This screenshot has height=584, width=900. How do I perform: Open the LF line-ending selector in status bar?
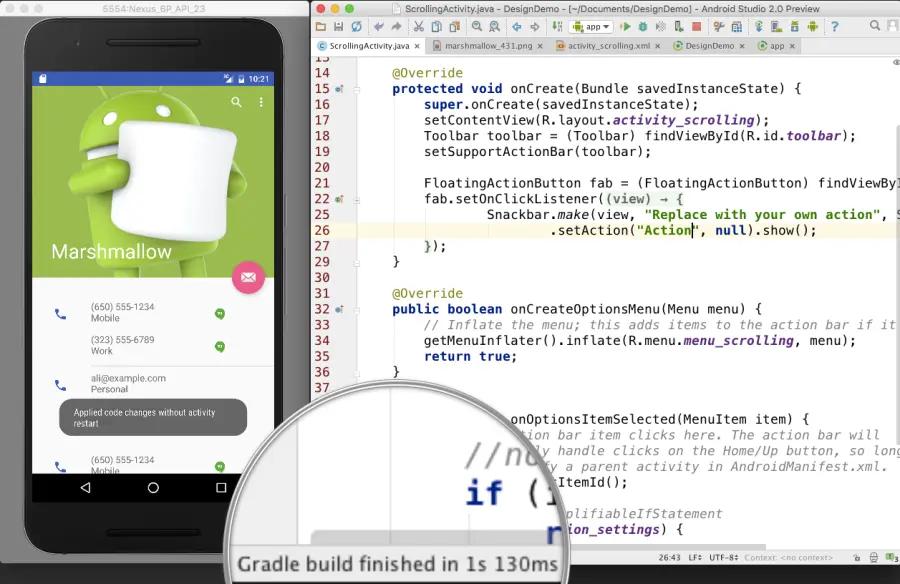pos(693,558)
